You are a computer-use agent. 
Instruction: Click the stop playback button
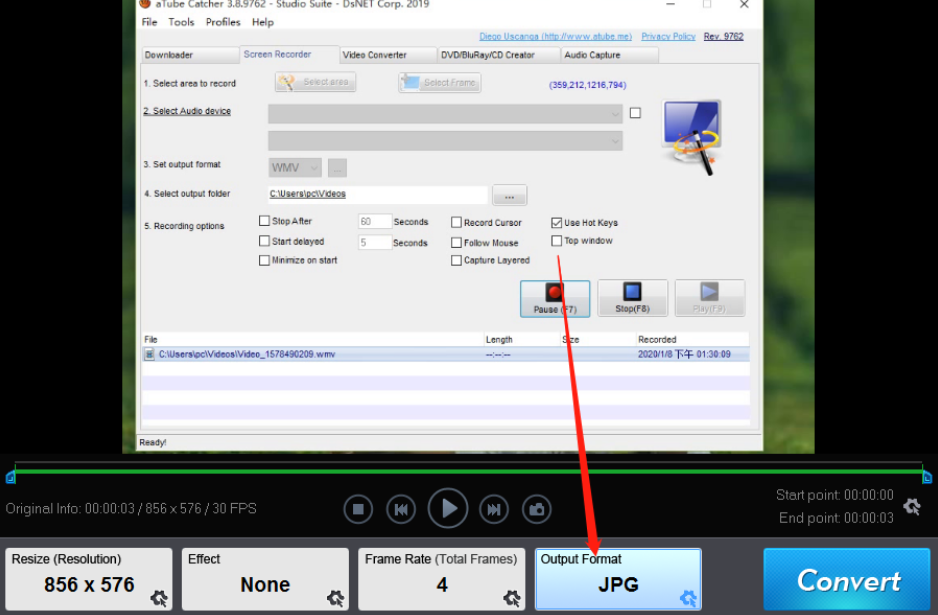[358, 509]
